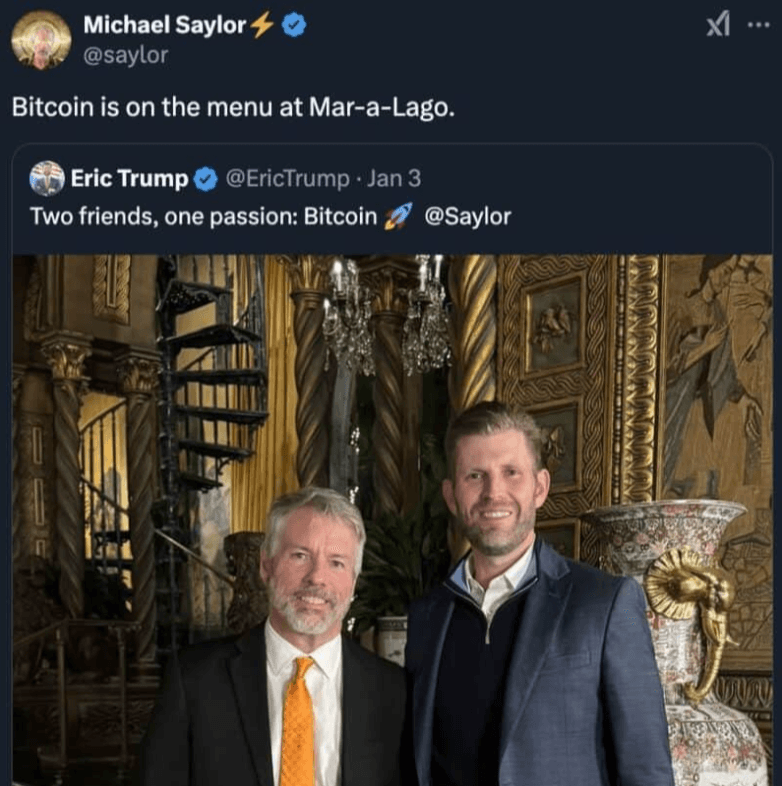Open Eric Trump's small profile avatar
This screenshot has height=786, width=782.
tap(47, 178)
